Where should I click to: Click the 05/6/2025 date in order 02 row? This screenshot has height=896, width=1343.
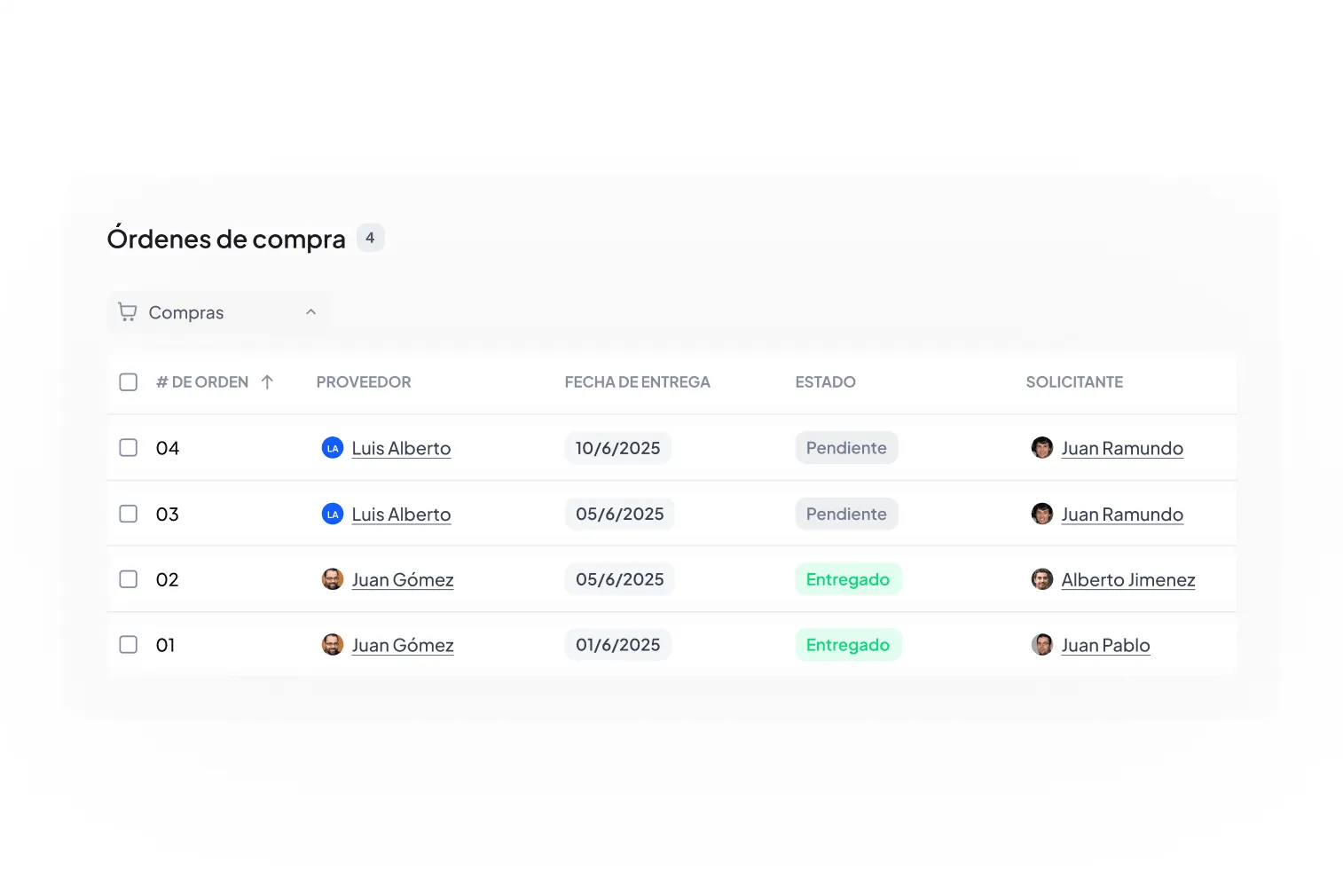[x=620, y=579]
